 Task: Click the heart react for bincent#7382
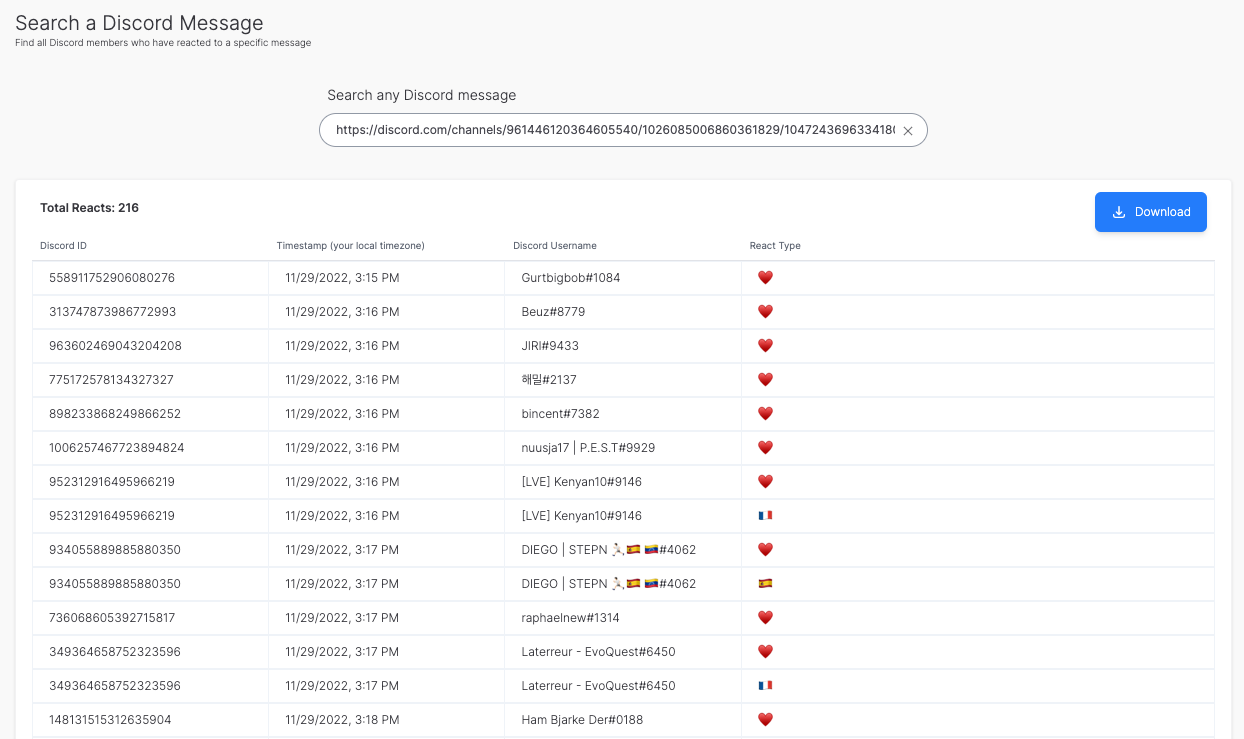tap(765, 414)
